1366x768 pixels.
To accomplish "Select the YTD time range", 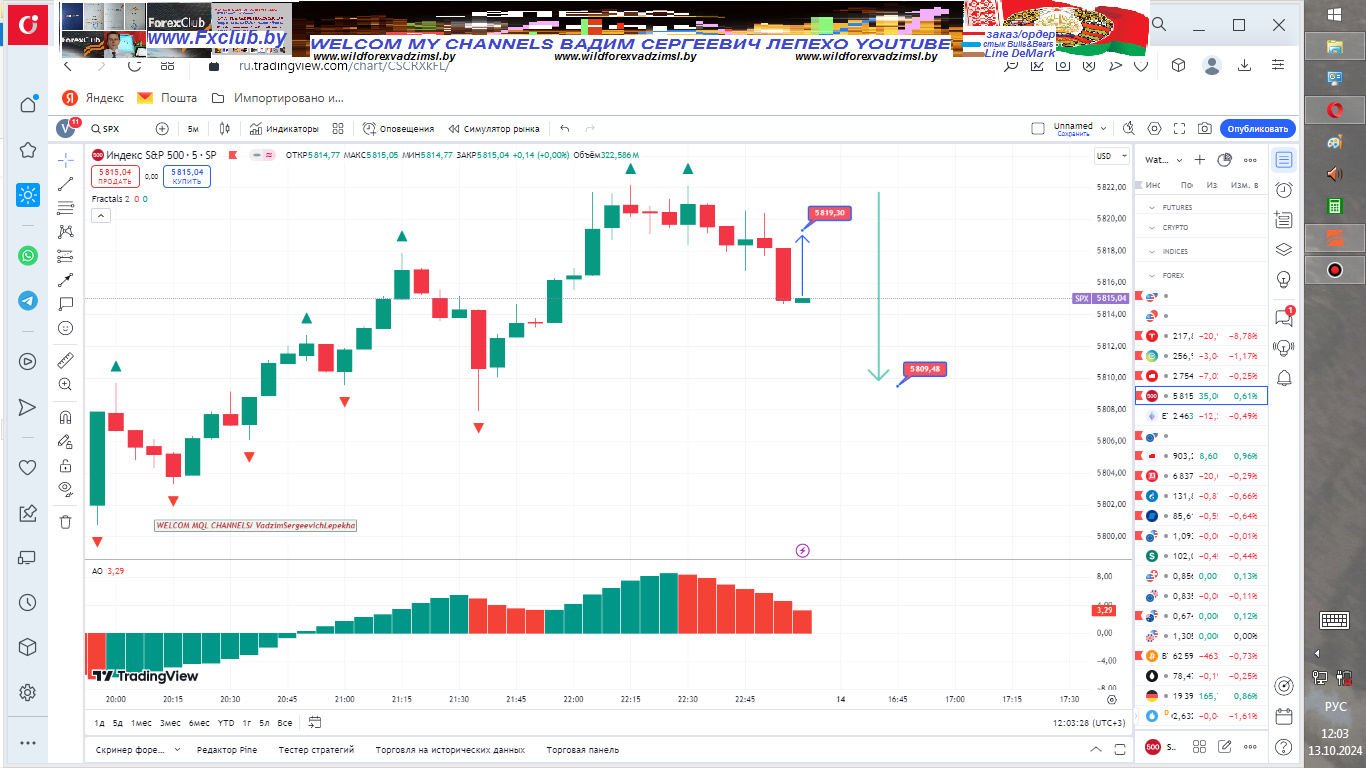I will (226, 722).
